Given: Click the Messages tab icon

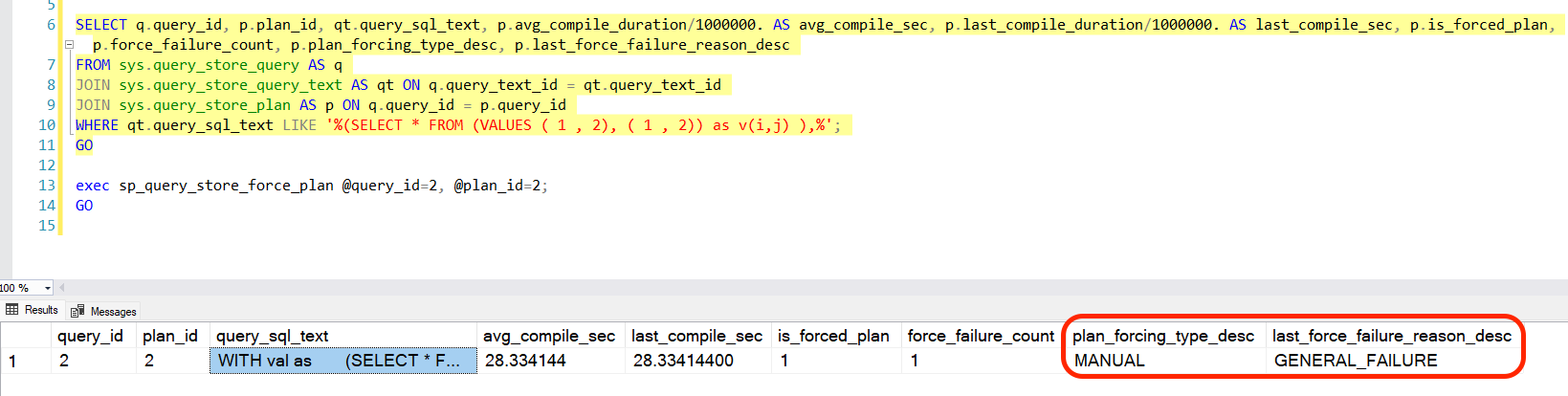Looking at the screenshot, I should click(x=77, y=312).
